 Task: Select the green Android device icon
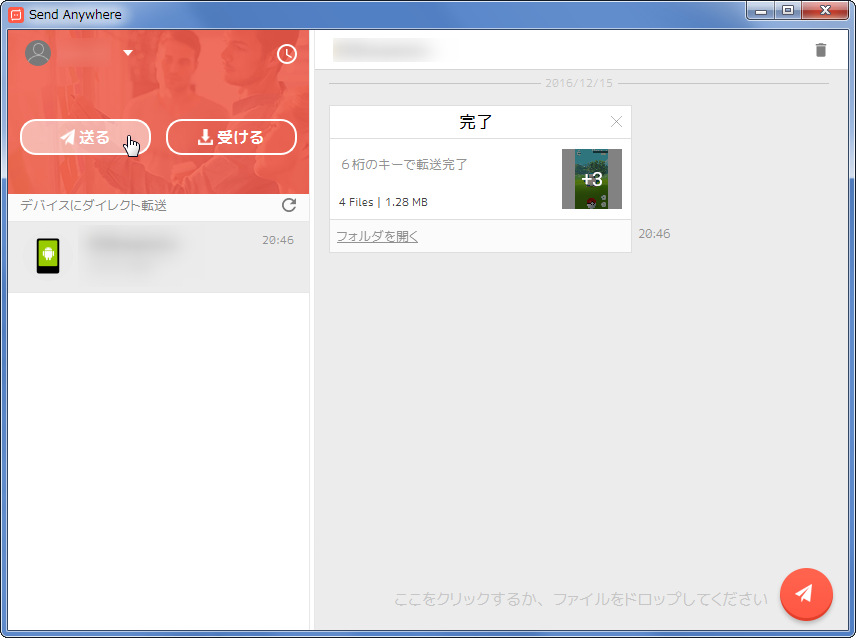click(48, 256)
